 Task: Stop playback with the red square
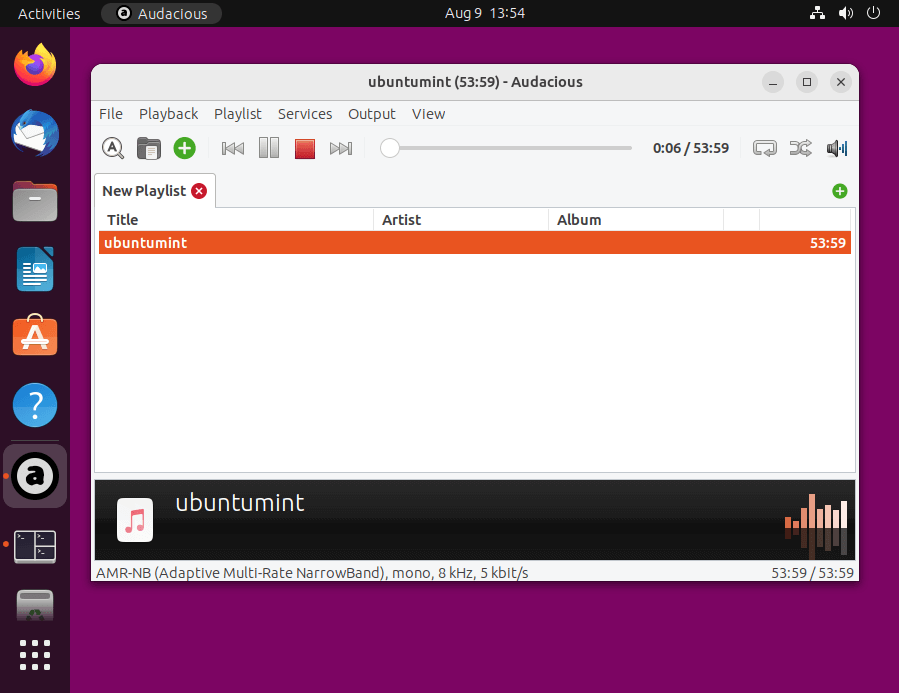(304, 148)
